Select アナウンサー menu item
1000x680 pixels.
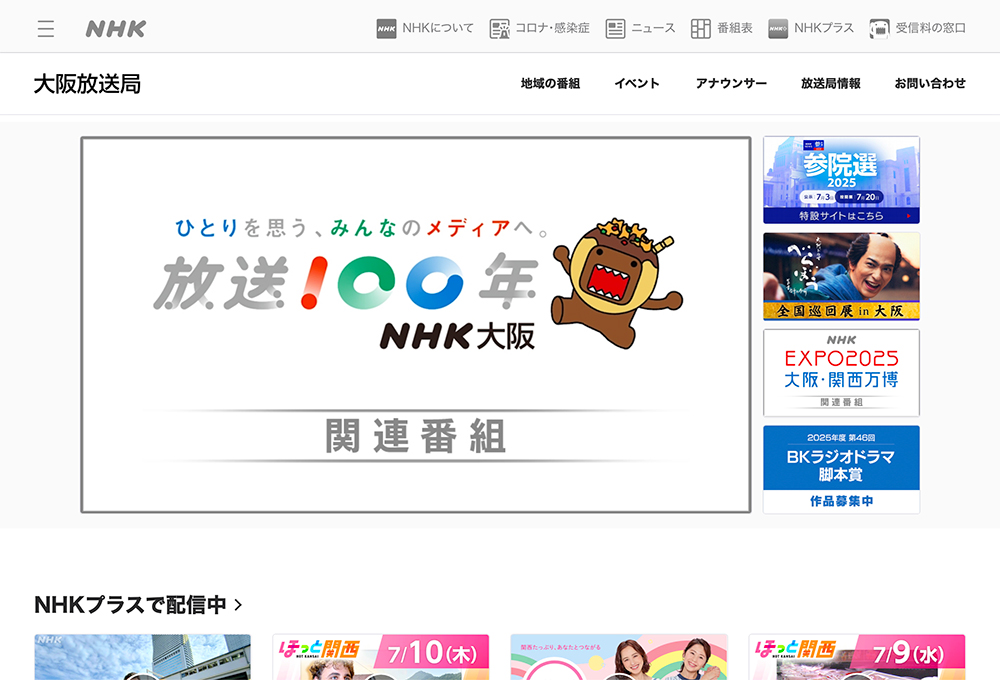732,84
